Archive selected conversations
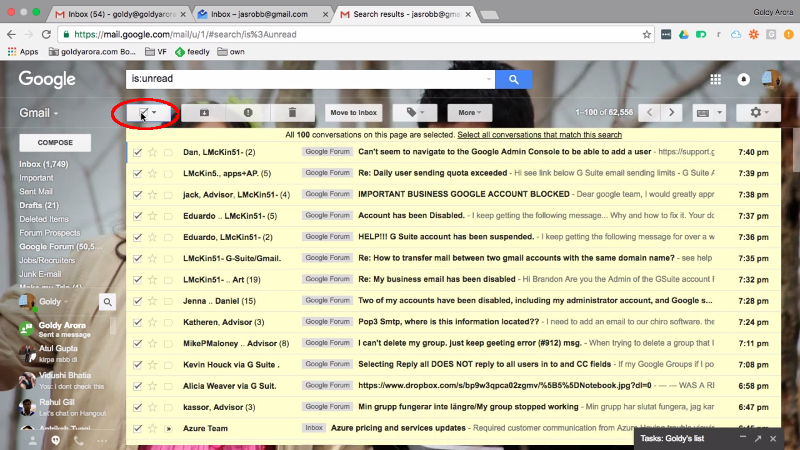This screenshot has height=450, width=800. [204, 112]
